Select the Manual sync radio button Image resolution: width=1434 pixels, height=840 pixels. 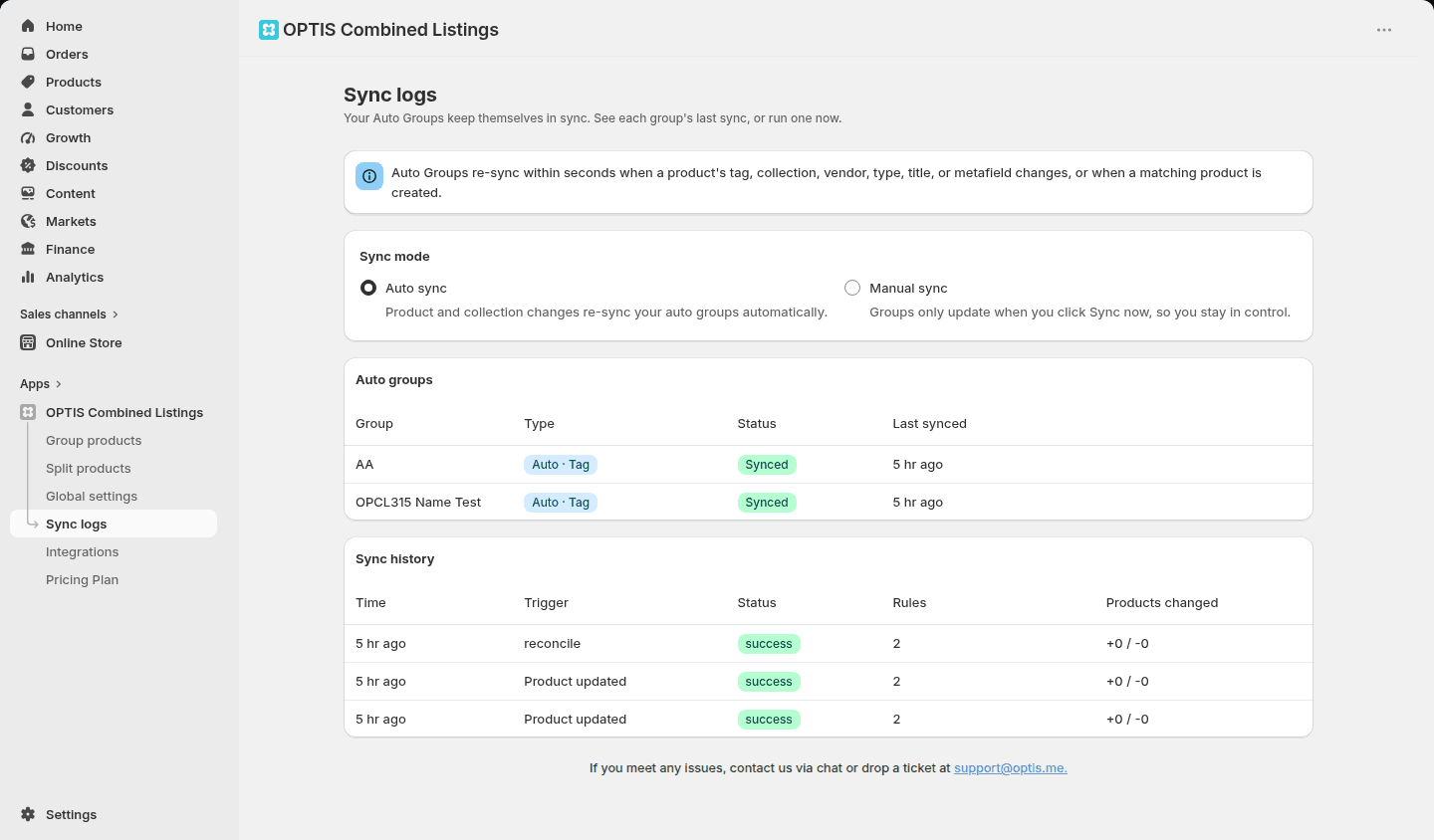click(x=852, y=288)
